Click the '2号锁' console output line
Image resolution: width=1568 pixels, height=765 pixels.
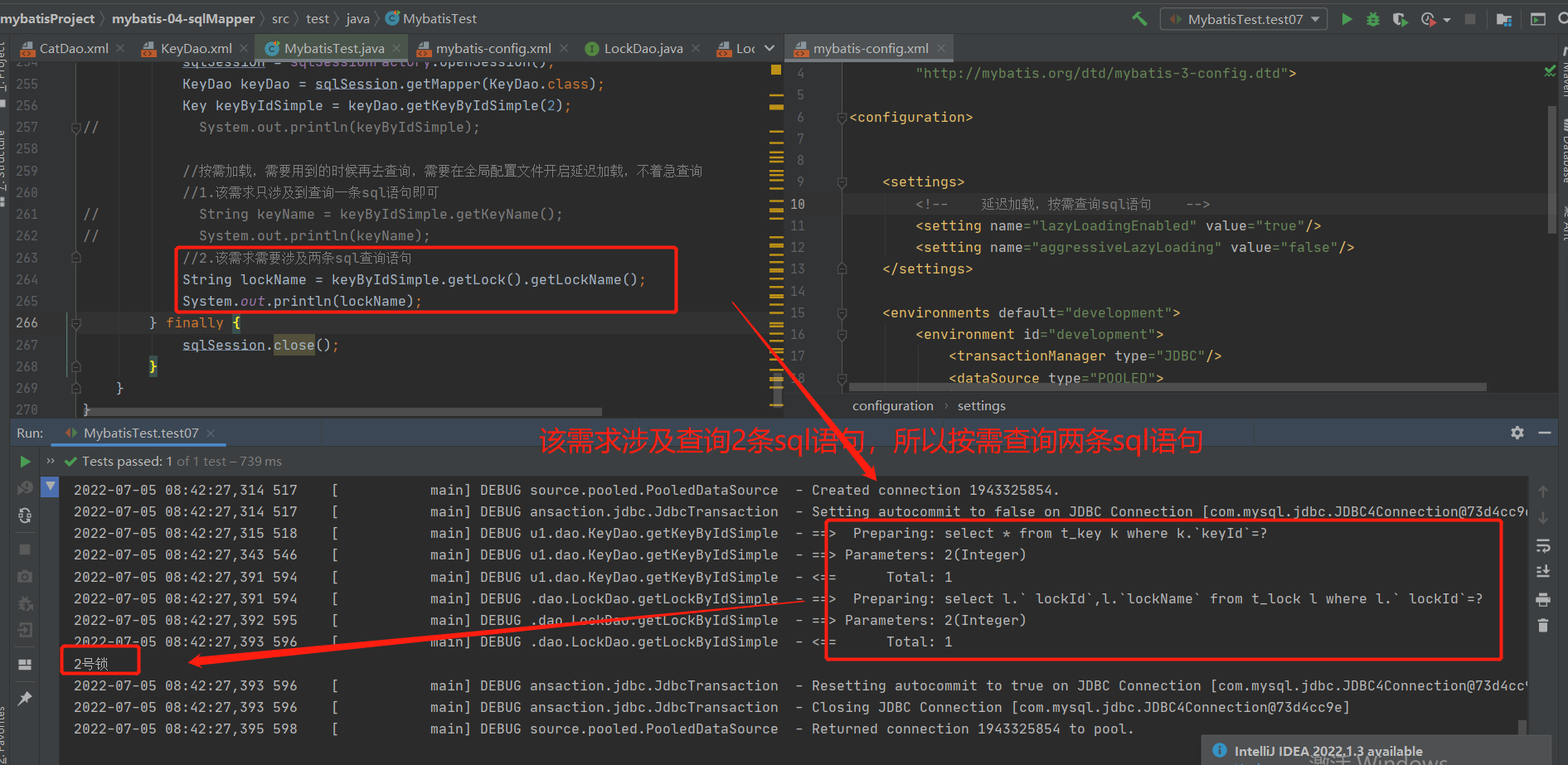pyautogui.click(x=91, y=664)
